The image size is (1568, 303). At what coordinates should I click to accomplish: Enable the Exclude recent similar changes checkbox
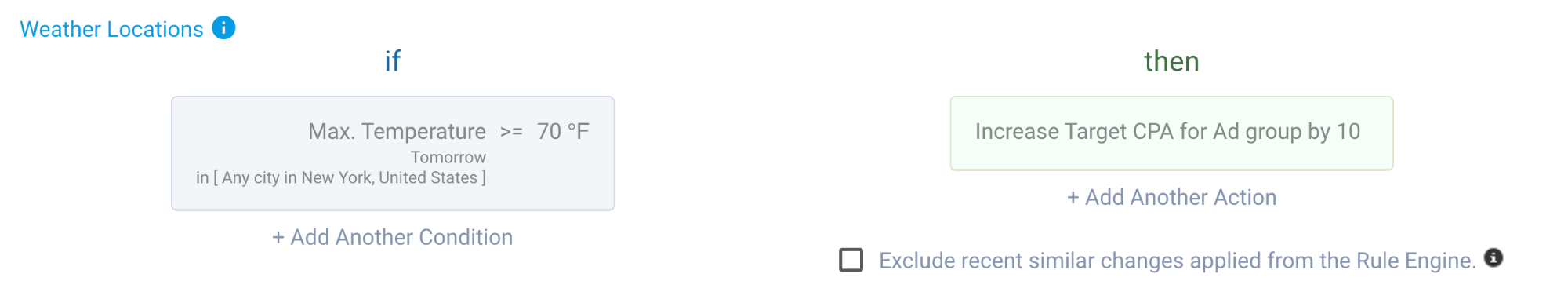click(x=851, y=260)
